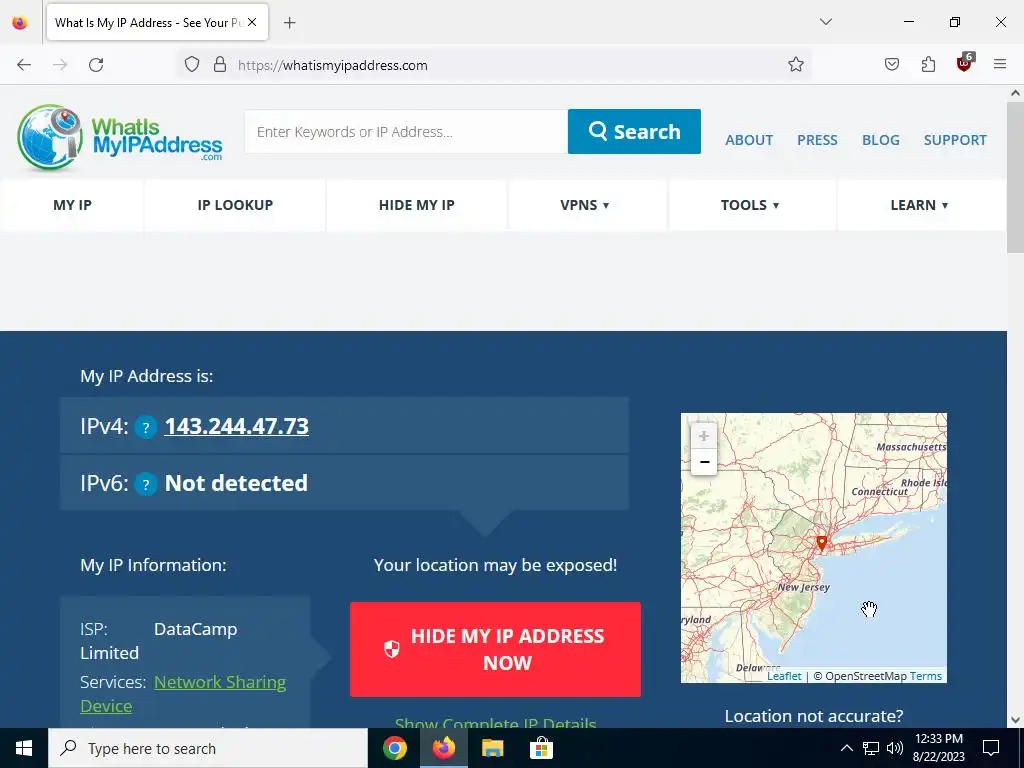Click the Firefox taskbar icon
The height and width of the screenshot is (768, 1024).
(443, 748)
